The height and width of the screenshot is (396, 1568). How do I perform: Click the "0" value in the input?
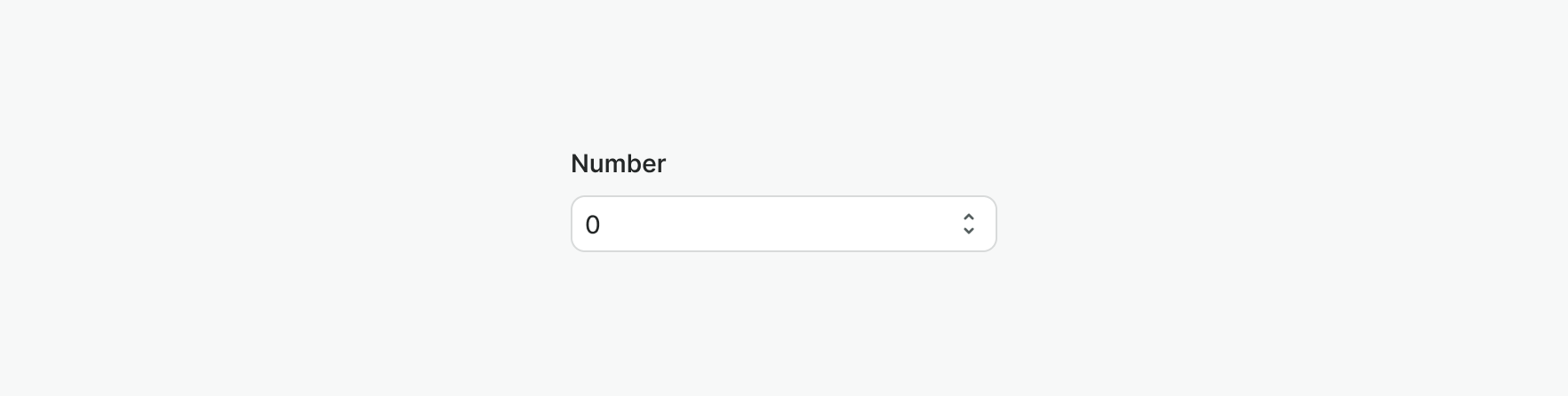pos(593,225)
